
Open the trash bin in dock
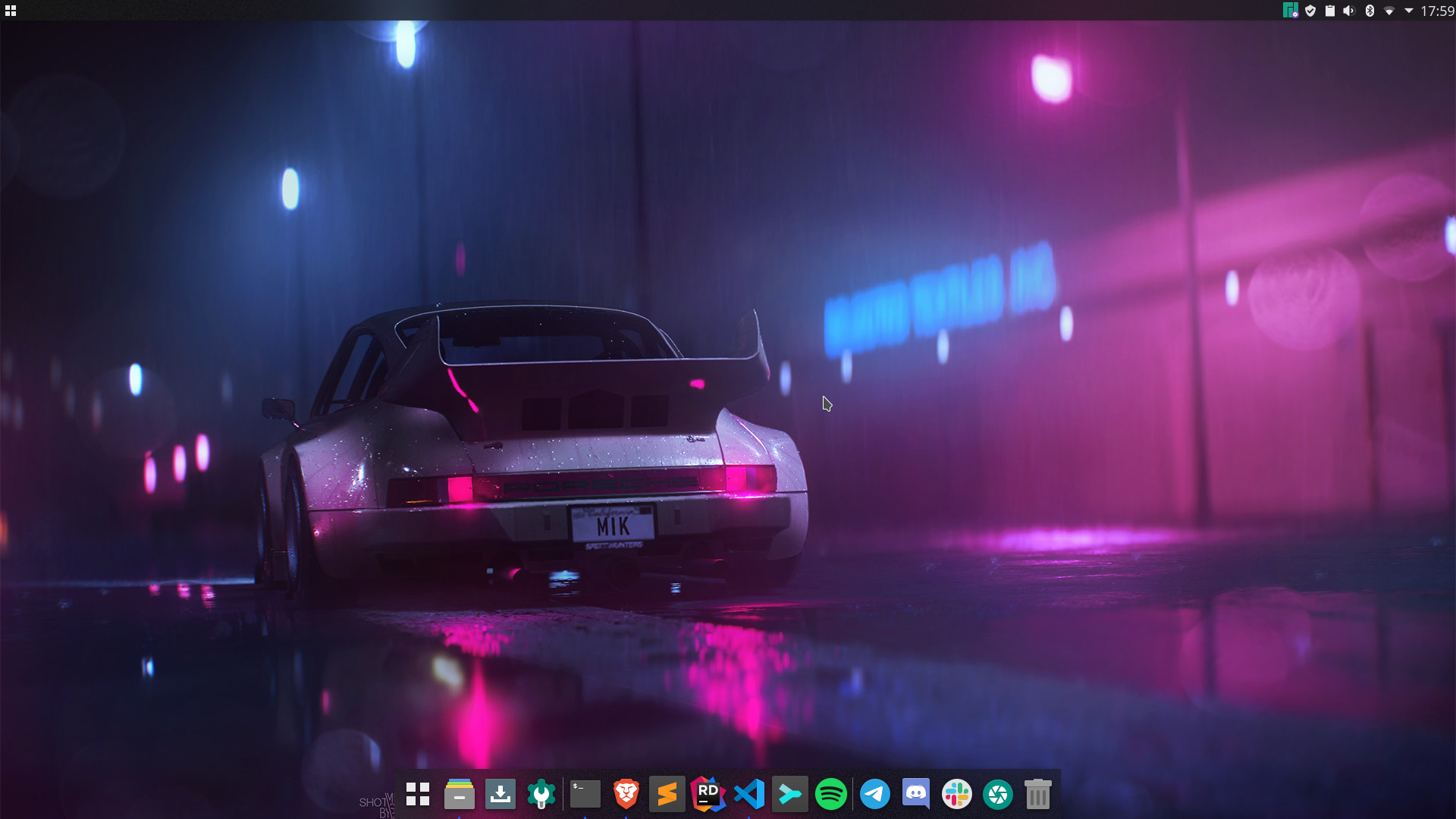pos(1037,794)
